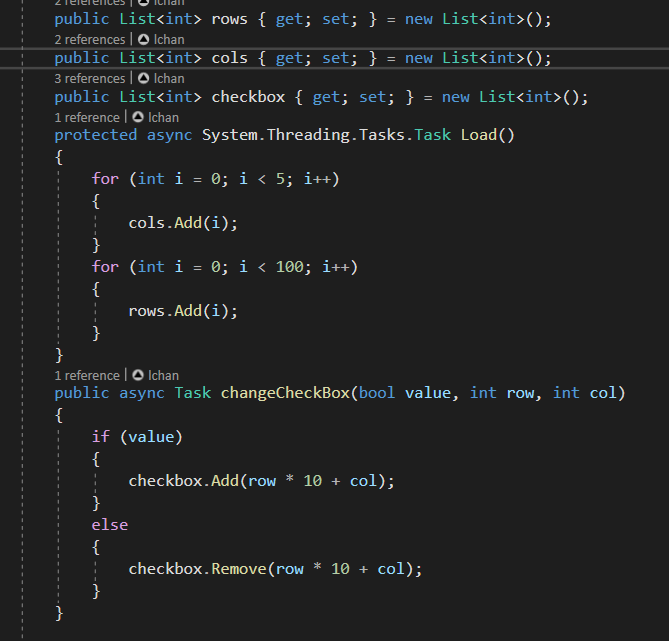Click 'lchan' author text above Load method
The image size is (669, 641).
(x=163, y=117)
